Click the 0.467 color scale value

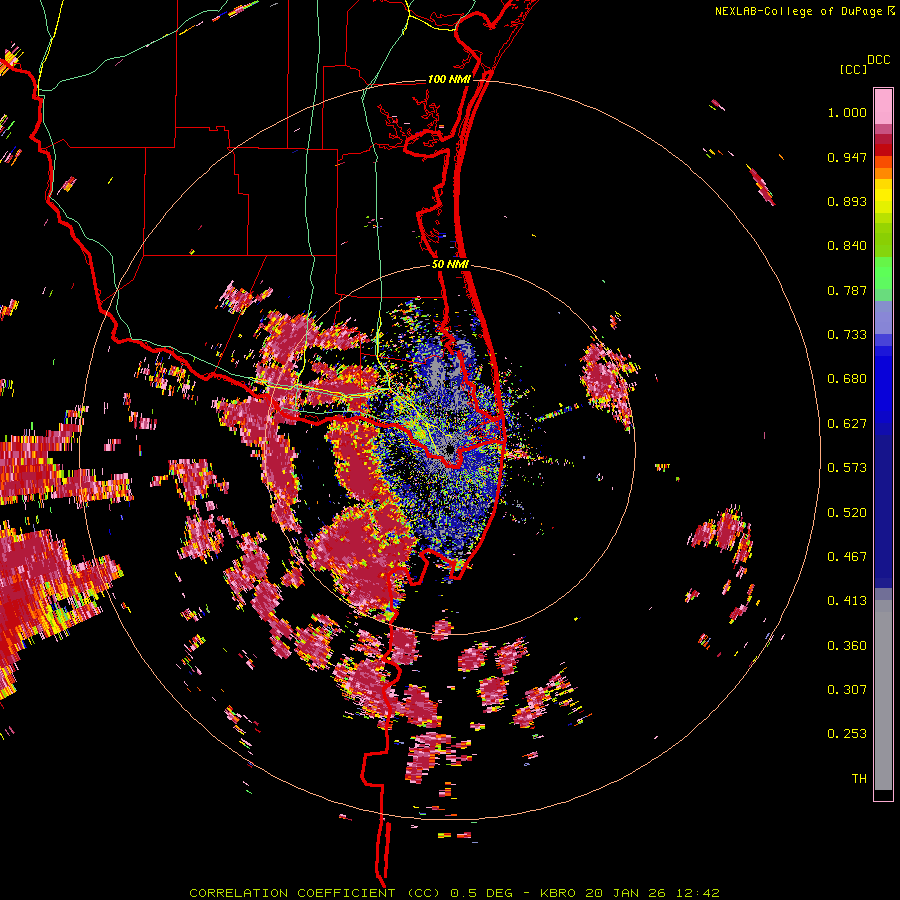(847, 557)
